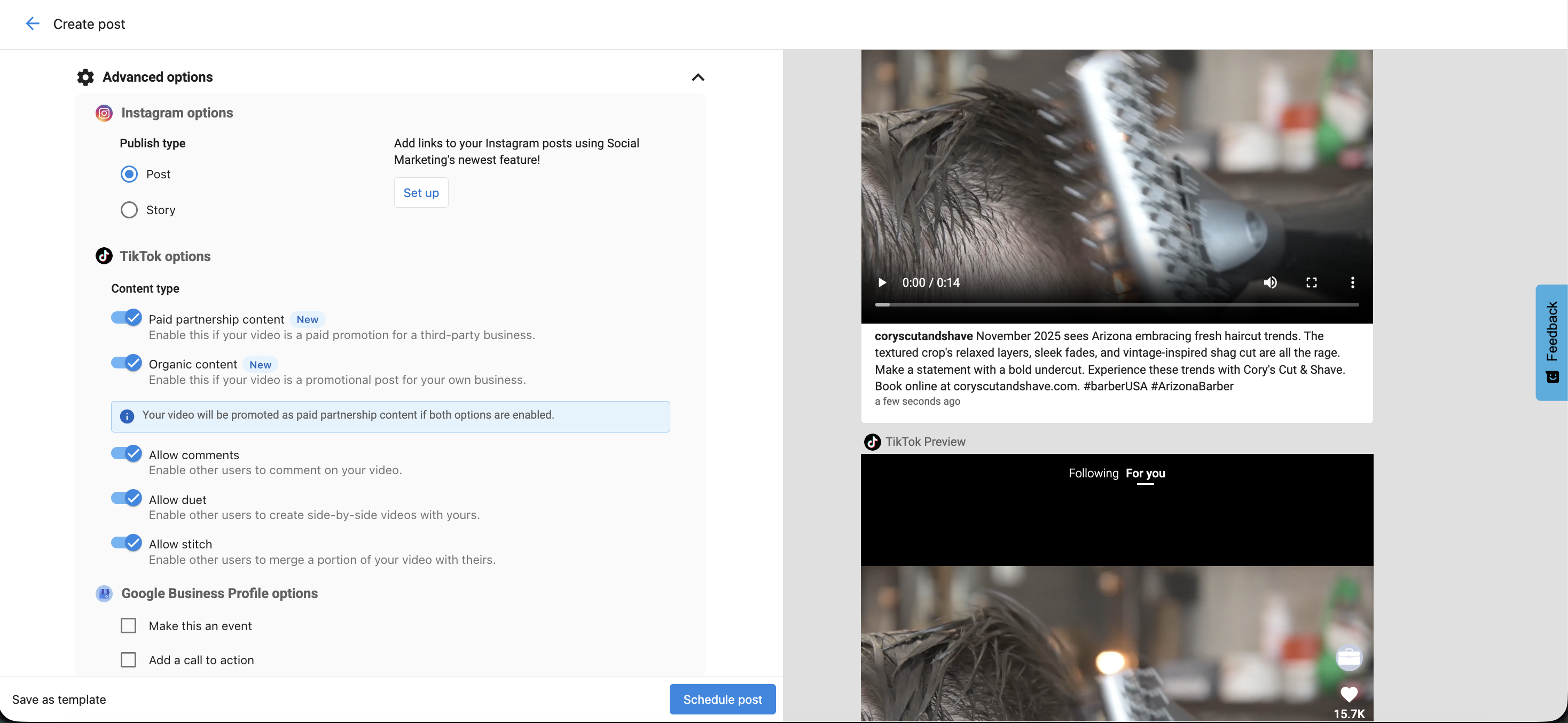Click the Advanced options gear icon
Image resolution: width=1568 pixels, height=723 pixels.
84,77
